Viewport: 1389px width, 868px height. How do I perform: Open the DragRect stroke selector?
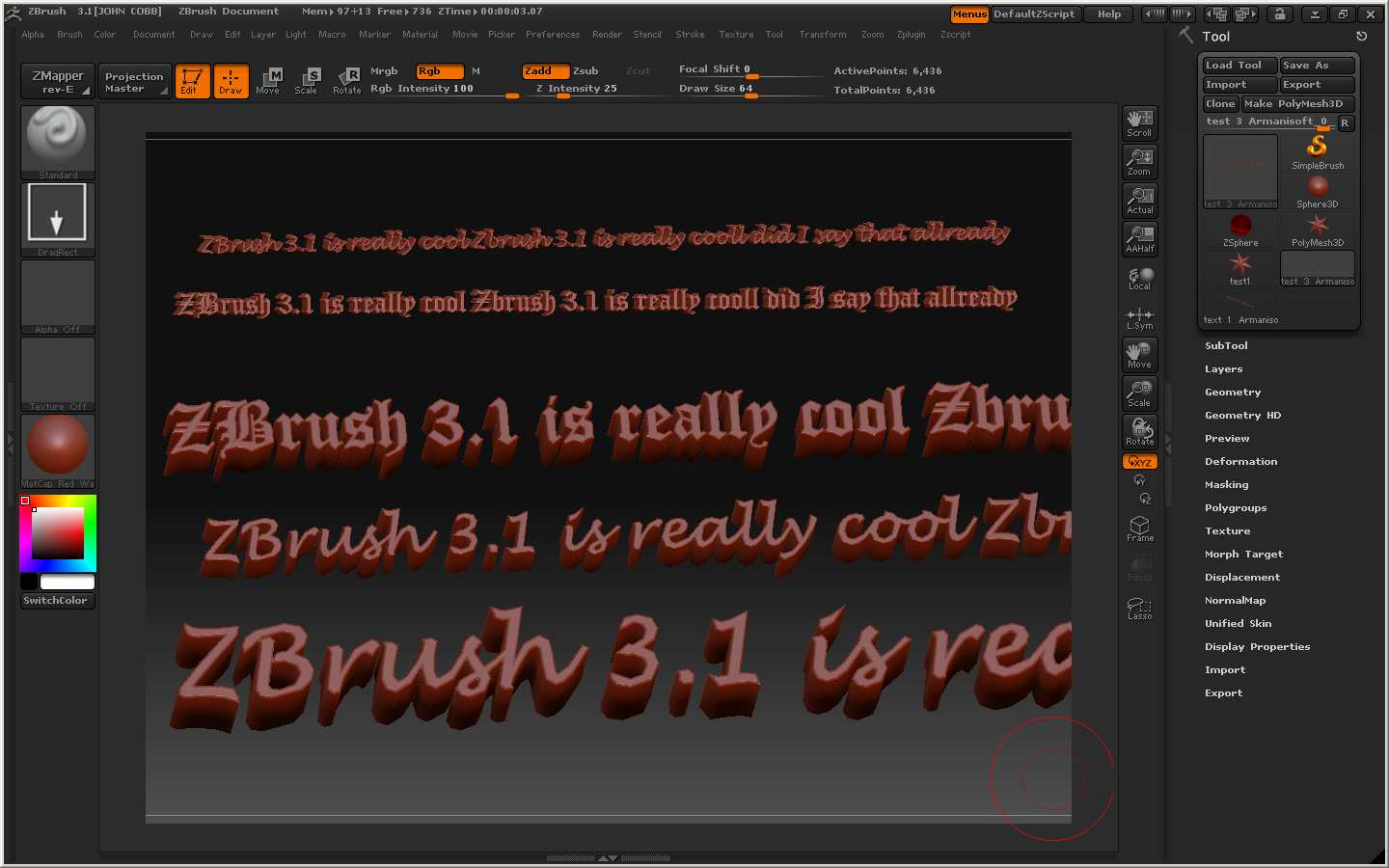pos(58,219)
